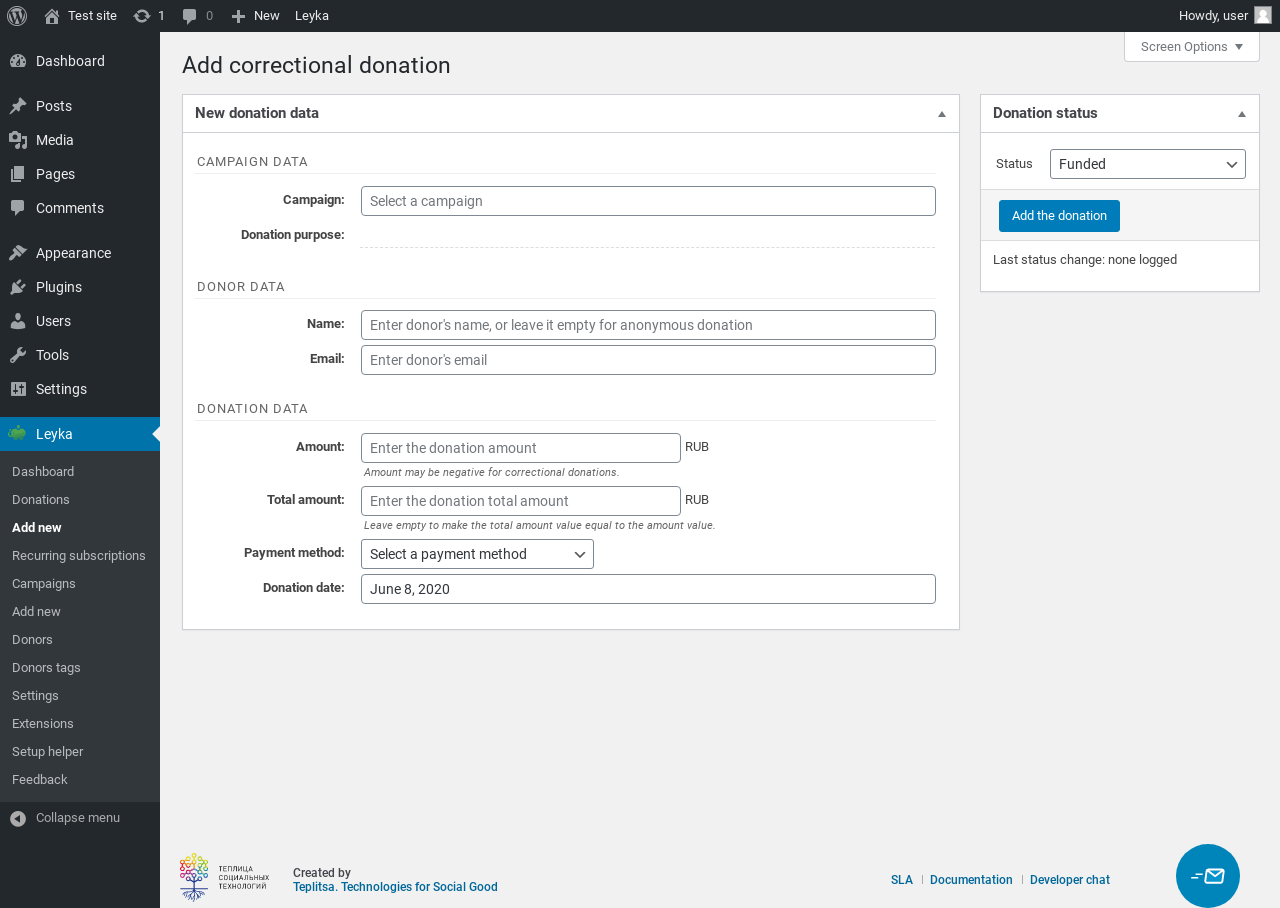Open Donors tags menu item

pyautogui.click(x=46, y=668)
